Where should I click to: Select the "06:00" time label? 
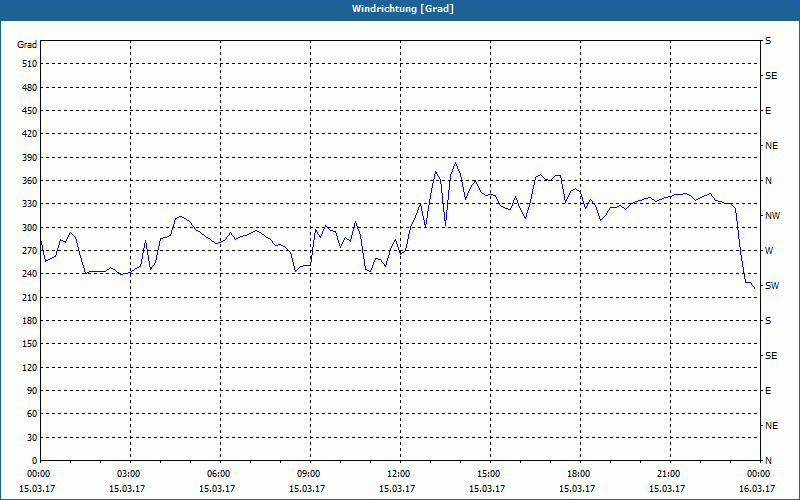[220, 474]
